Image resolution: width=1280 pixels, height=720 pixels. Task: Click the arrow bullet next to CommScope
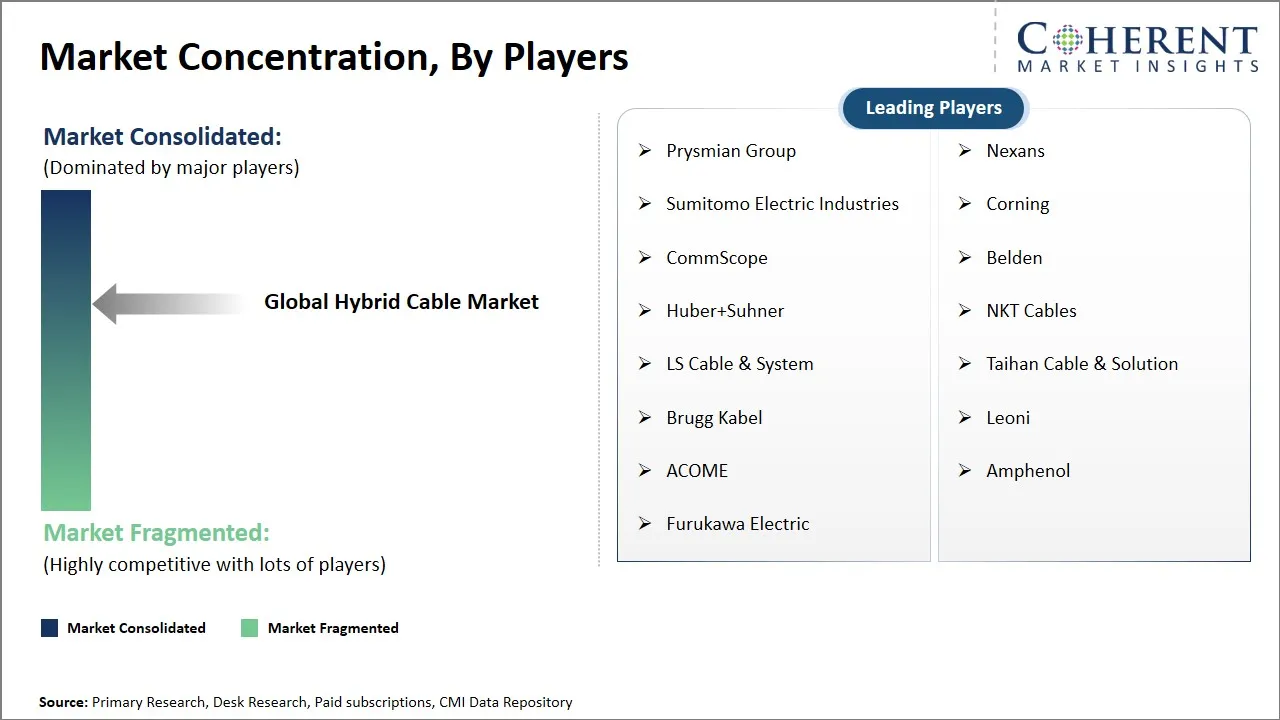point(645,258)
